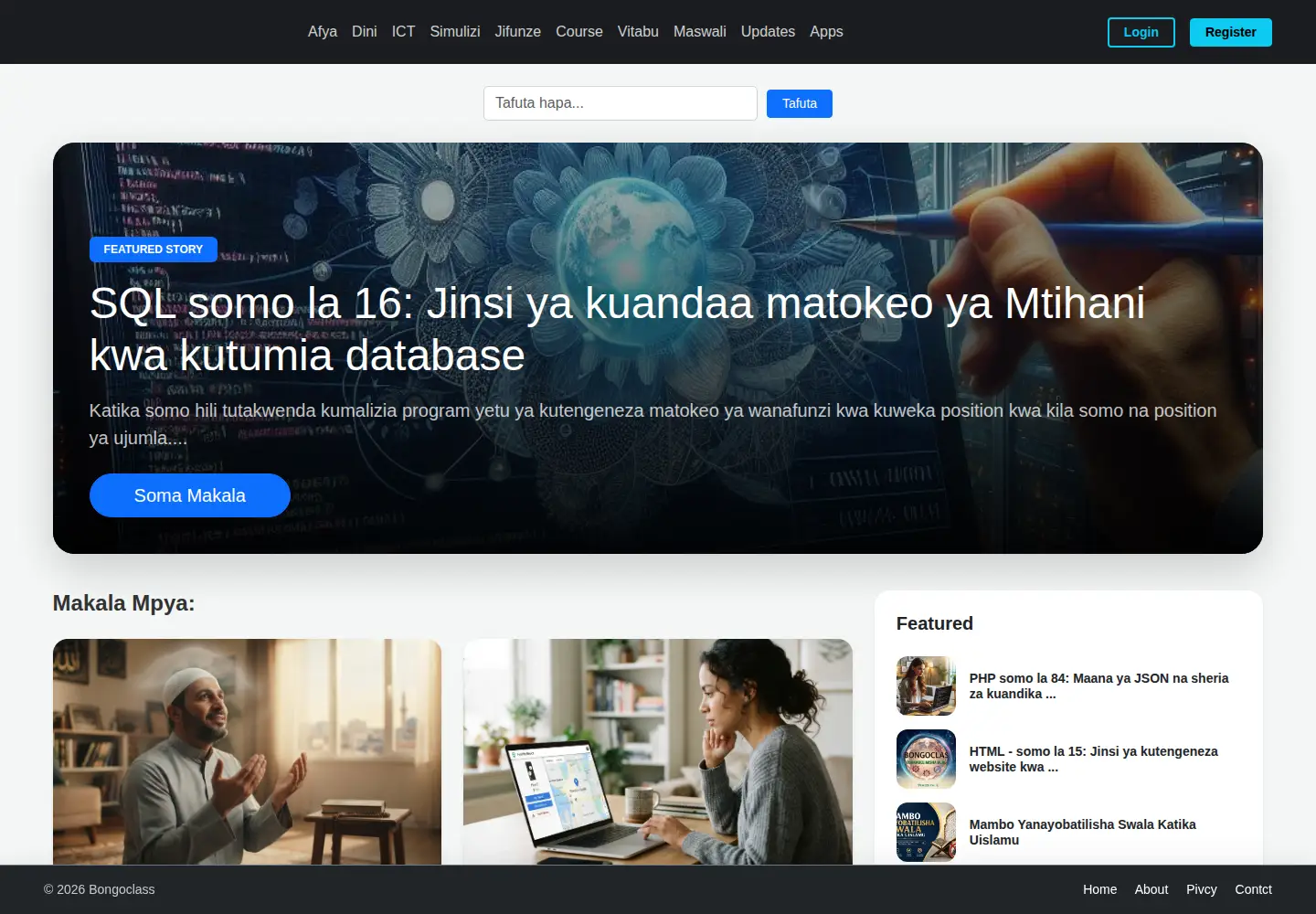The width and height of the screenshot is (1316, 914).
Task: Open the woman with laptop article image
Action: (x=658, y=751)
